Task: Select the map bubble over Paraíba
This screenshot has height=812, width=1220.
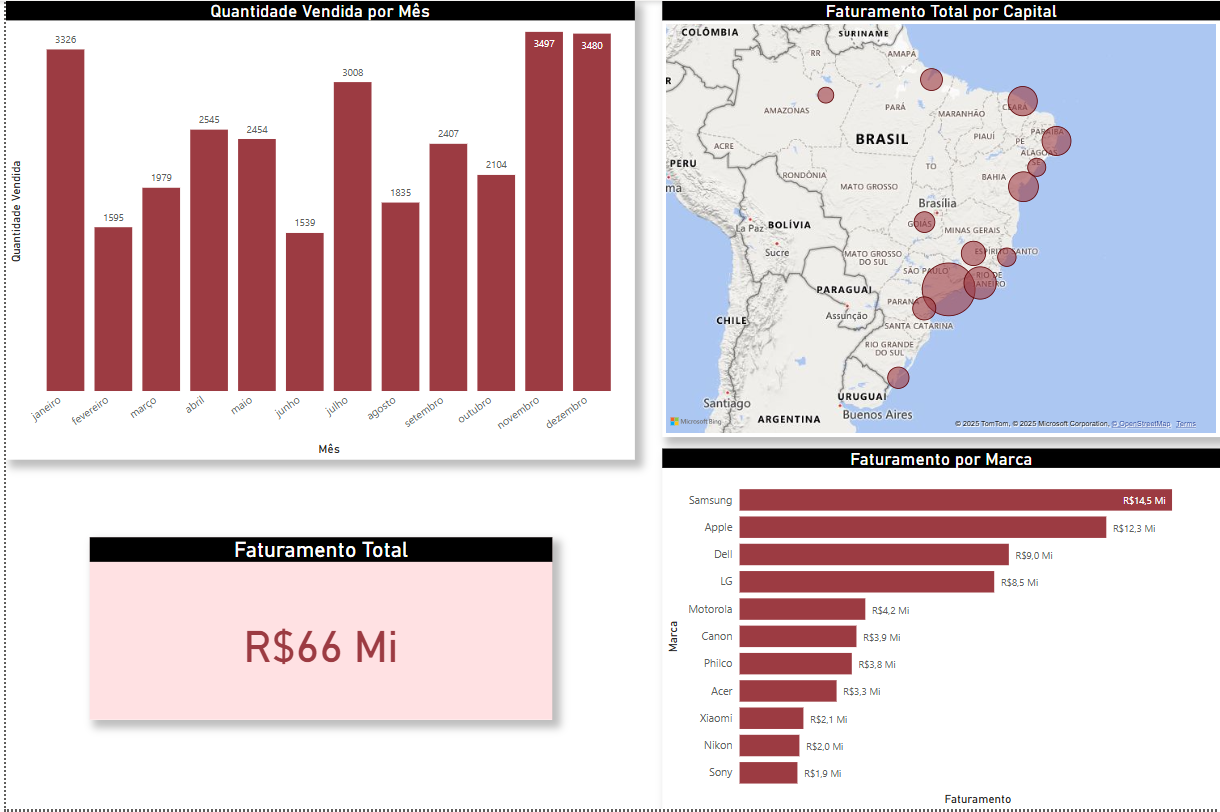Action: click(1055, 141)
